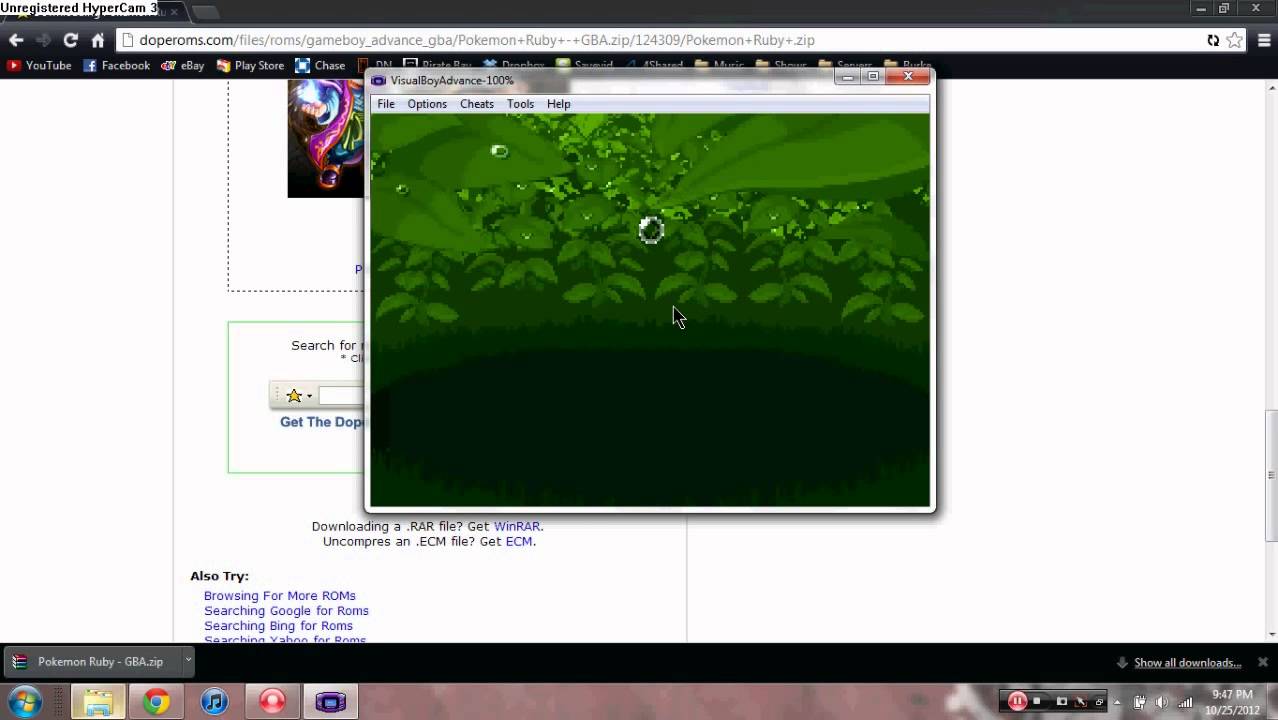The height and width of the screenshot is (720, 1278).
Task: Go back with Chrome's back arrow
Action: (16, 40)
